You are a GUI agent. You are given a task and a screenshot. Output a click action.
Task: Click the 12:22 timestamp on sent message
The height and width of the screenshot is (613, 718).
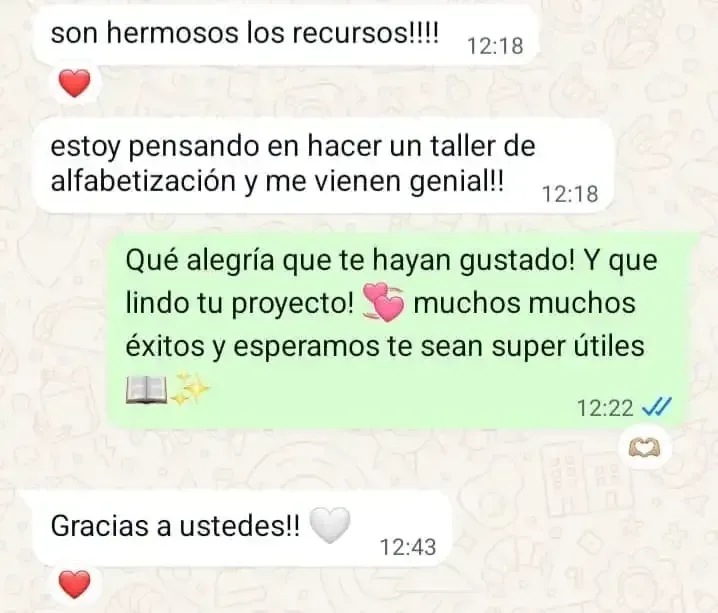click(x=605, y=408)
